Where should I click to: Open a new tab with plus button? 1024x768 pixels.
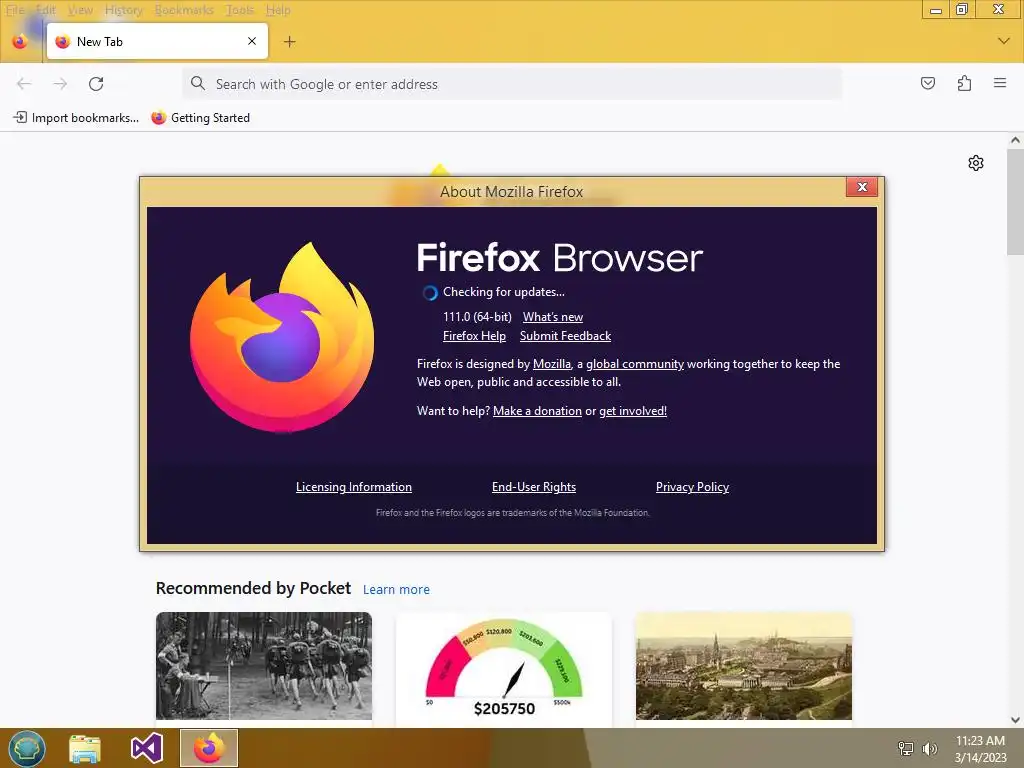tap(290, 42)
